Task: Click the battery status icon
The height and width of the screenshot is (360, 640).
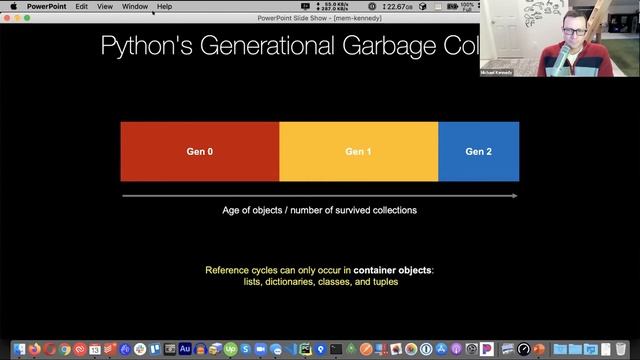Action: (452, 7)
